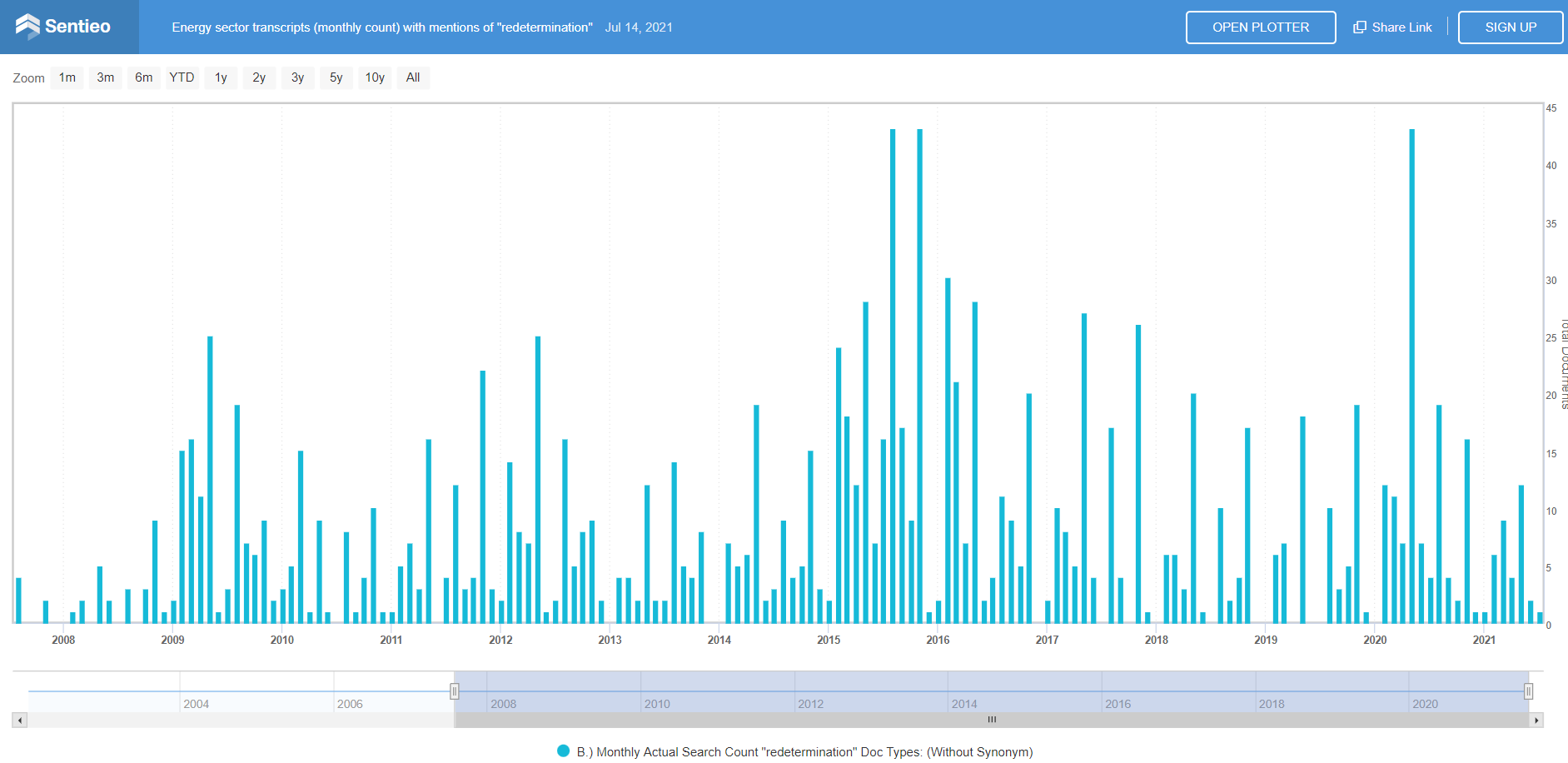Click the navigator scrollbar grip
This screenshot has height=763, width=1568.
coord(992,720)
